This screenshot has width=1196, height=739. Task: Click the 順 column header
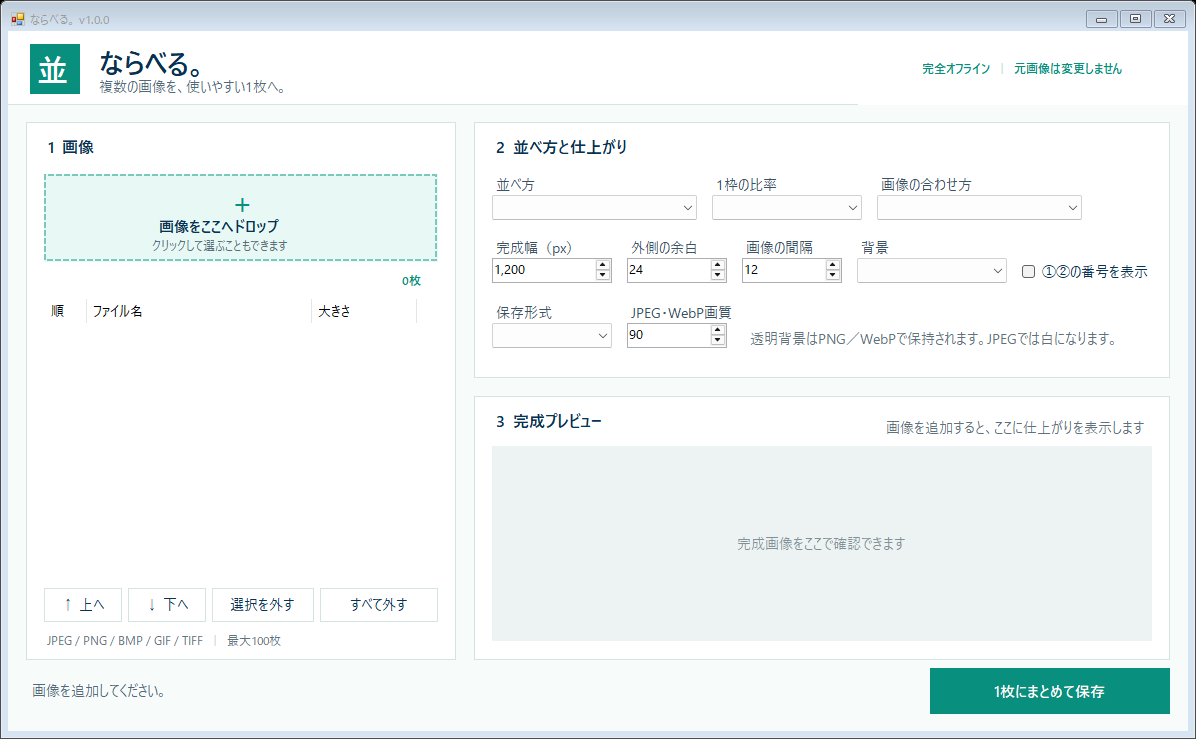pos(66,311)
